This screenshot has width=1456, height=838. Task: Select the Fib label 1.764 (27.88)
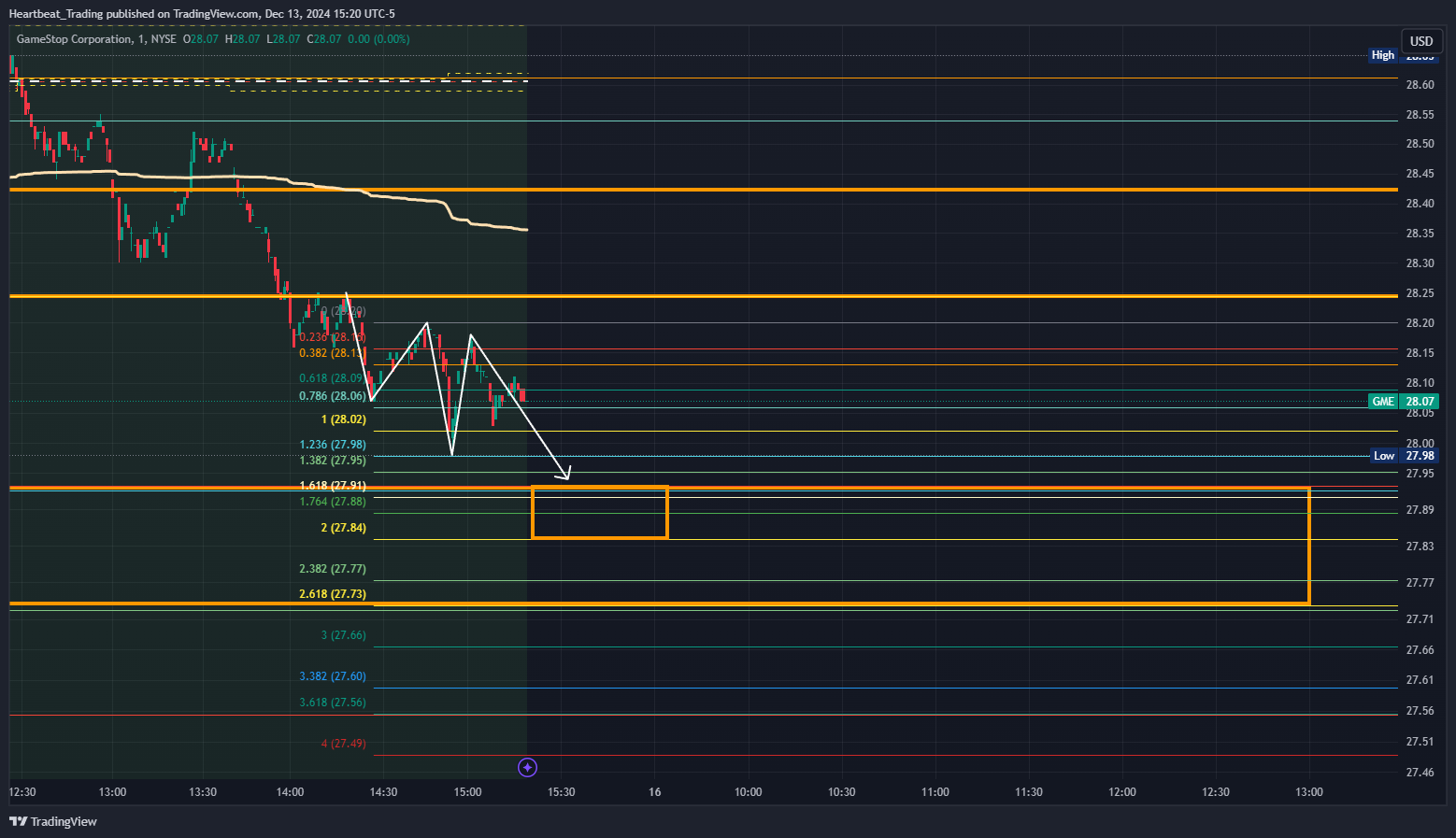333,502
